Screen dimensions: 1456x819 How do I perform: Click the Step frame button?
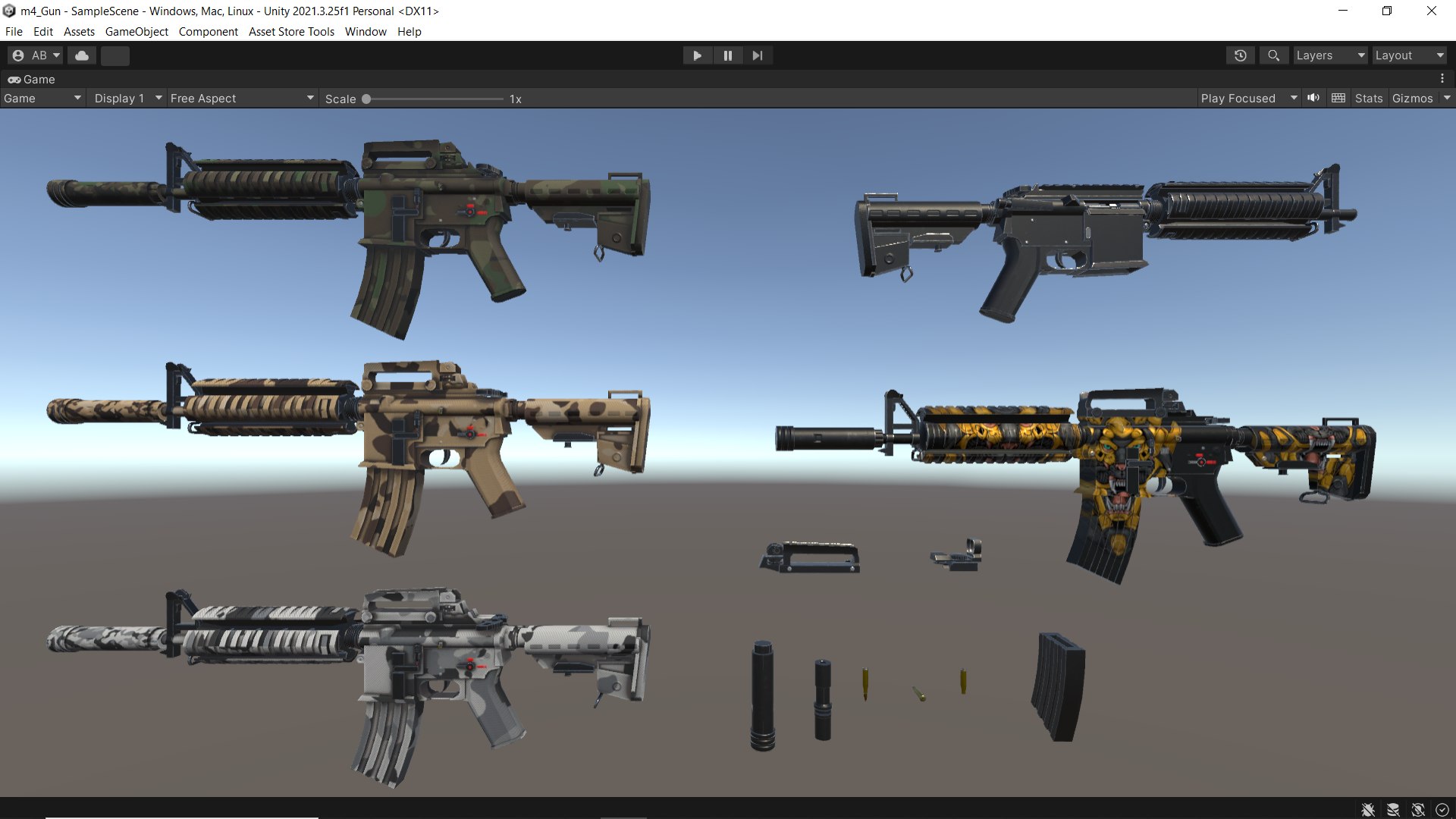coord(758,55)
